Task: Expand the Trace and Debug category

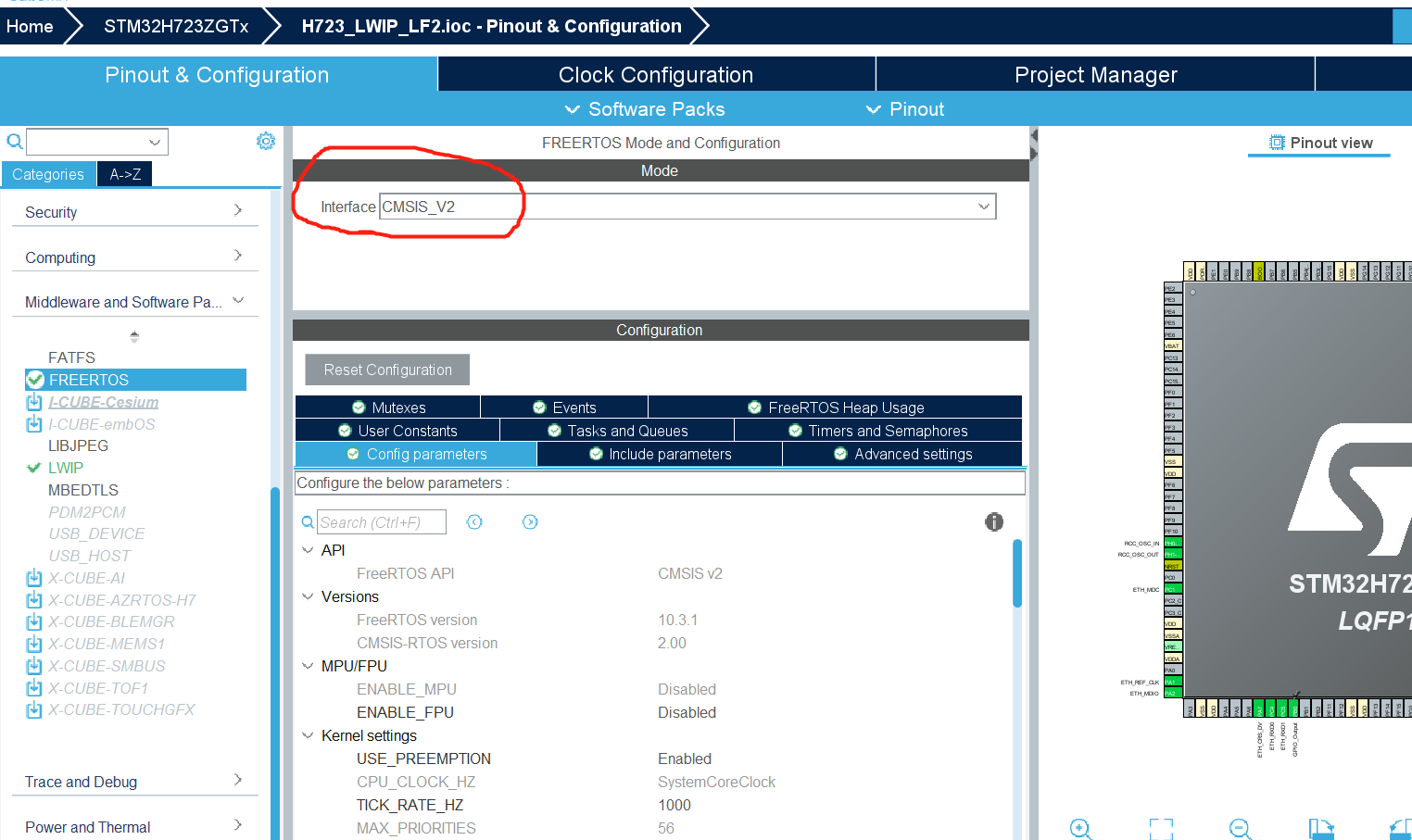Action: (134, 782)
